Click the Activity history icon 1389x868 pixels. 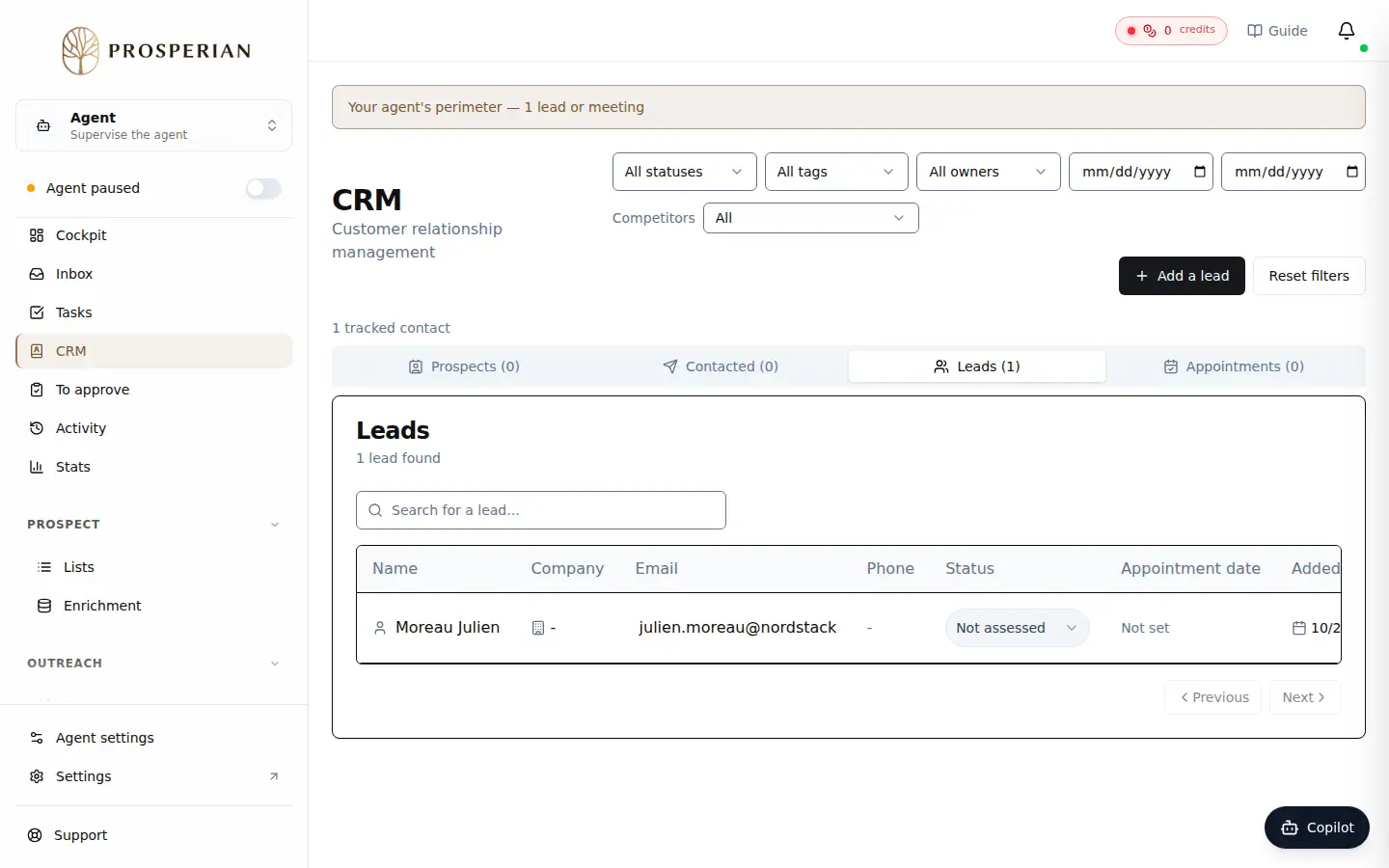click(37, 428)
